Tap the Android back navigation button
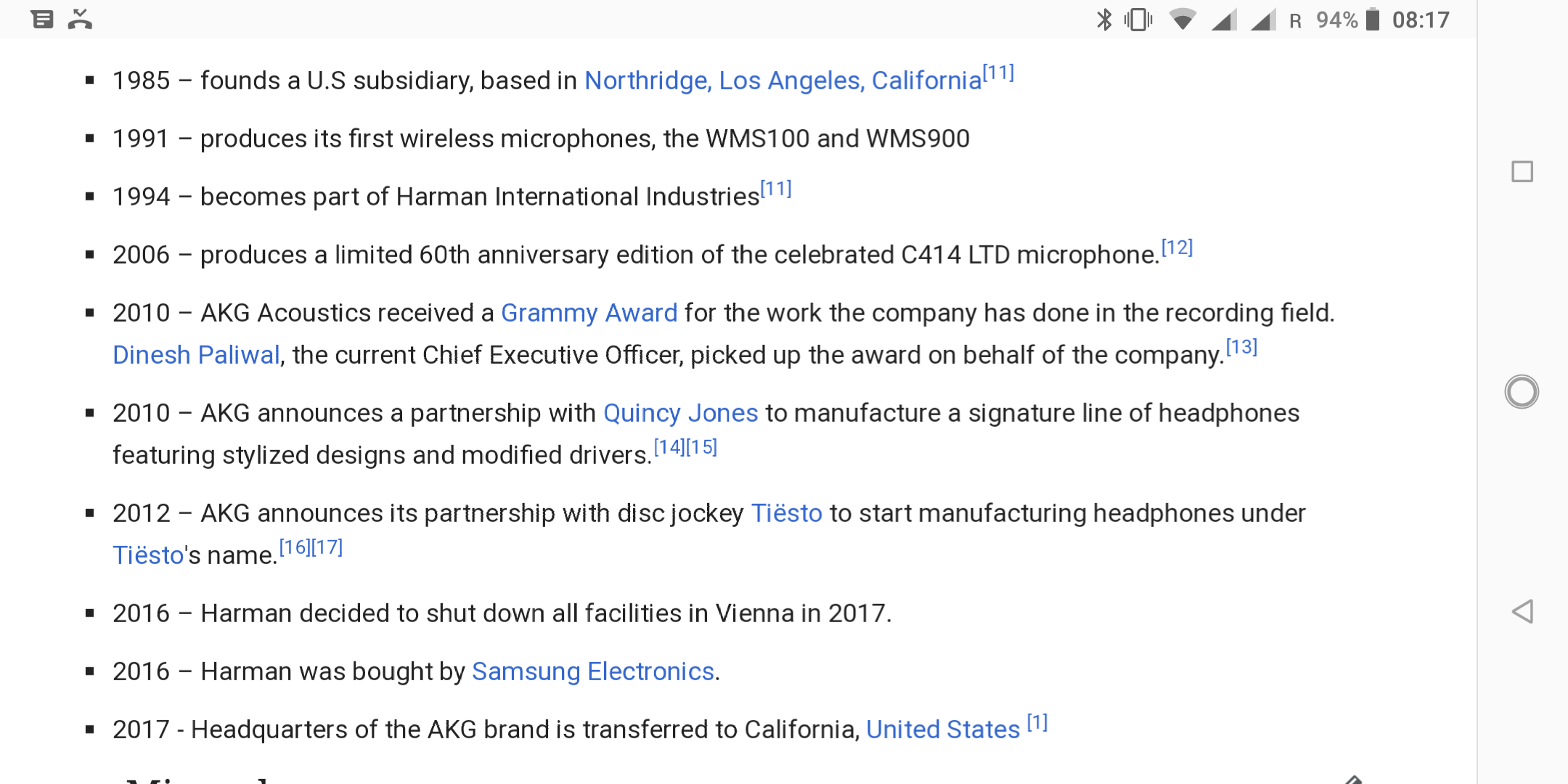 1522,612
